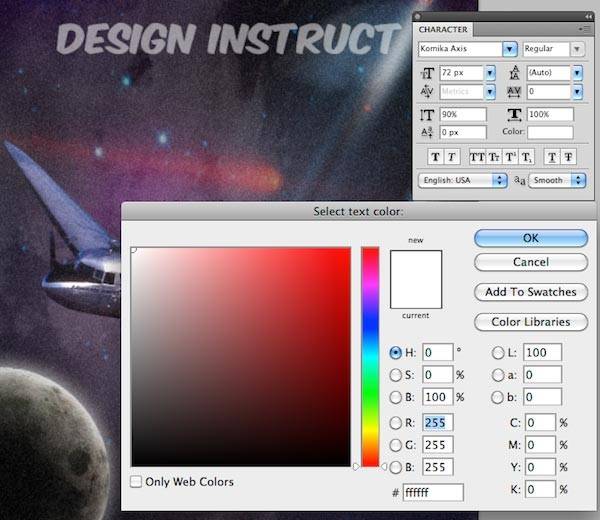Apply Superscript text style
Screen dimensions: 600x520
coord(509,156)
